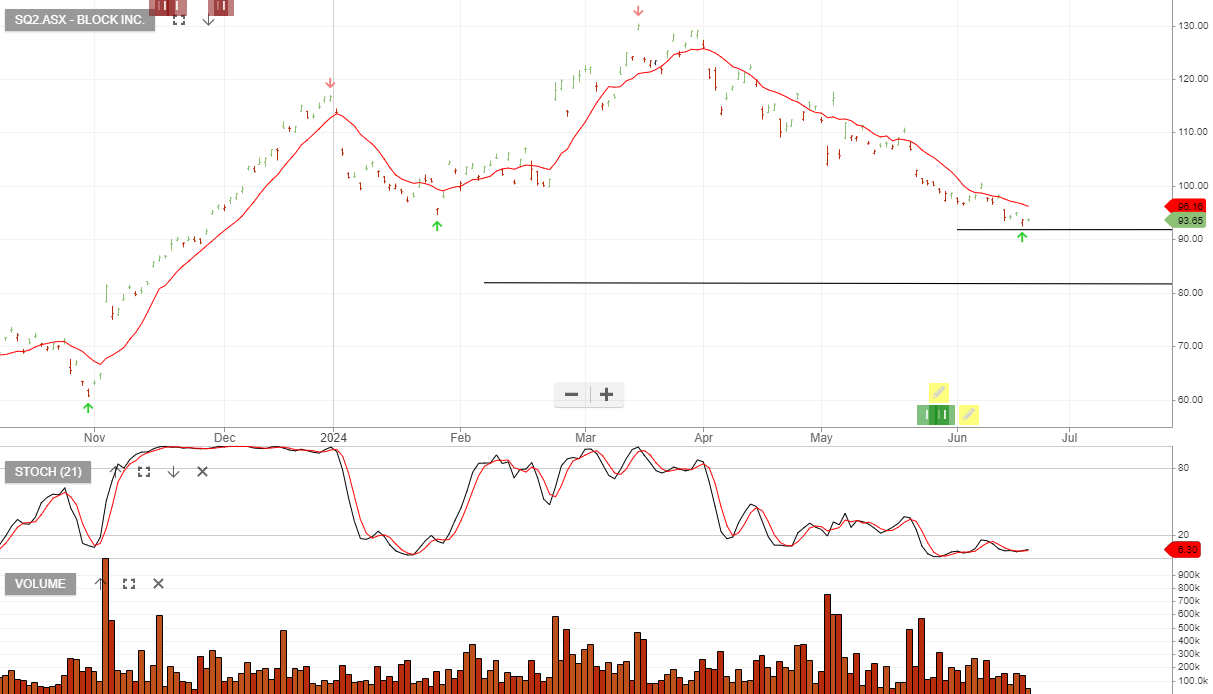Zoom in the chart with plus button
The height and width of the screenshot is (694, 1213).
pos(606,395)
